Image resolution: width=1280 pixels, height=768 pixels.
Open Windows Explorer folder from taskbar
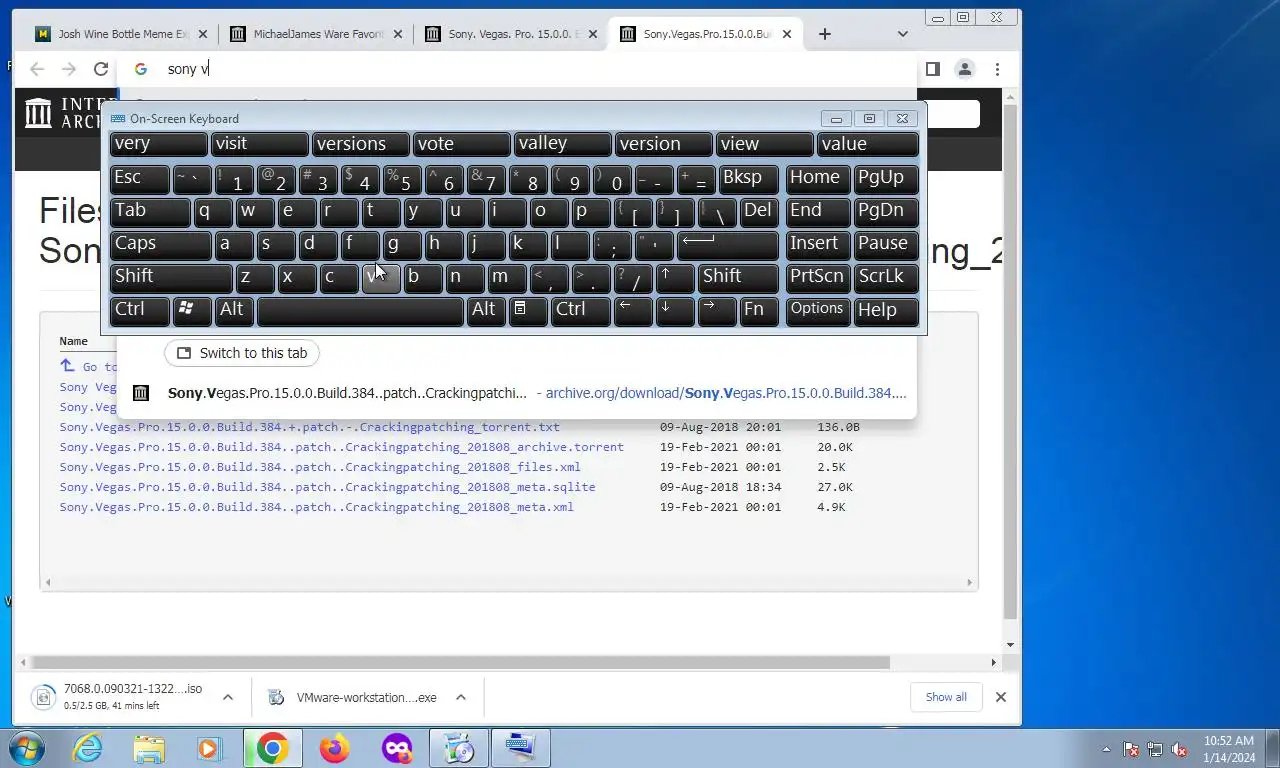[x=149, y=748]
